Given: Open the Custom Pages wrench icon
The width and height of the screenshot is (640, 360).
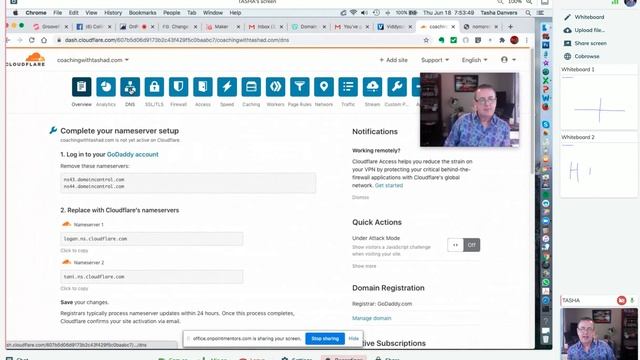Looking at the screenshot, I should point(397,87).
